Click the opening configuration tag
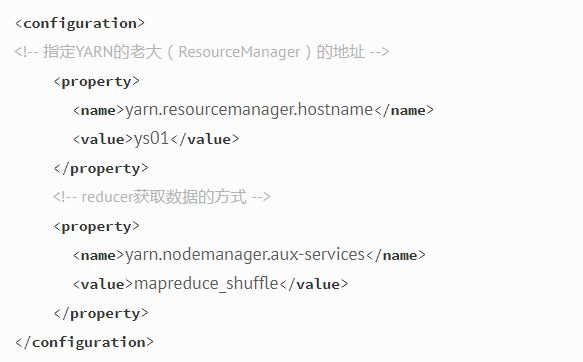 [80, 23]
